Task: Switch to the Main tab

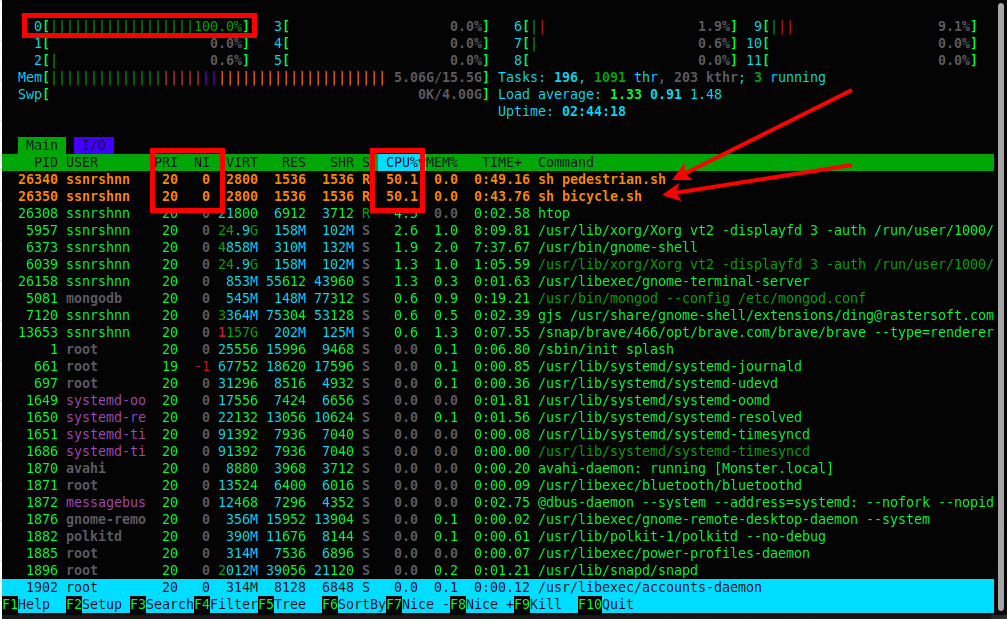Action: click(41, 144)
